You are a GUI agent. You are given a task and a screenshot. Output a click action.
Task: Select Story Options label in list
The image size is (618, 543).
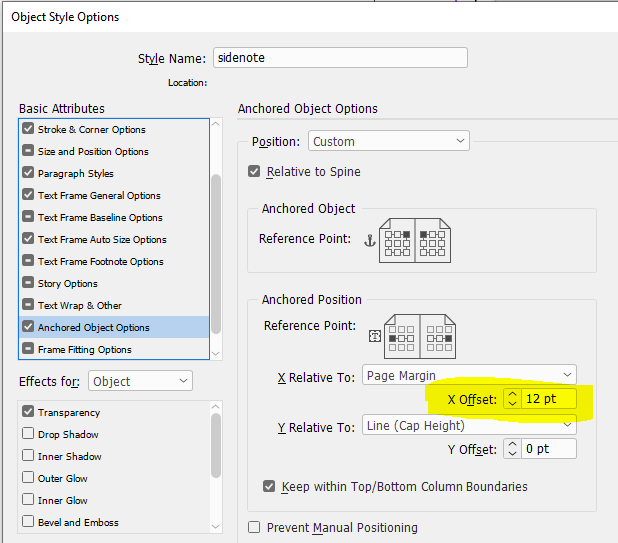coord(67,284)
